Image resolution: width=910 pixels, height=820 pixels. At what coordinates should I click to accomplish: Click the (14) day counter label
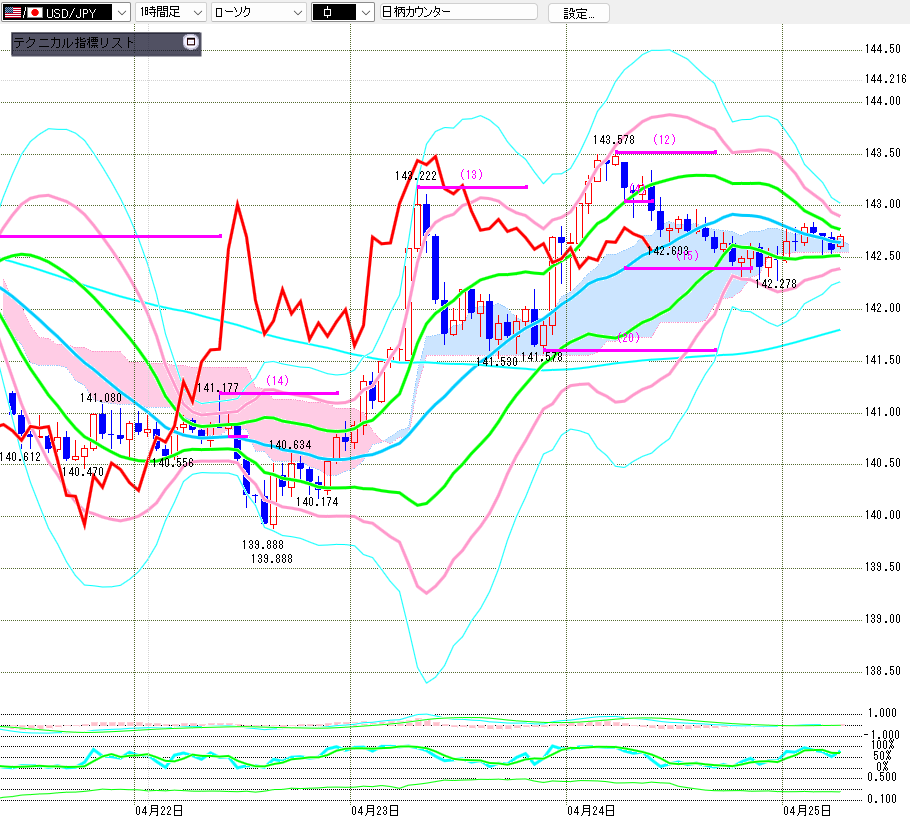277,381
